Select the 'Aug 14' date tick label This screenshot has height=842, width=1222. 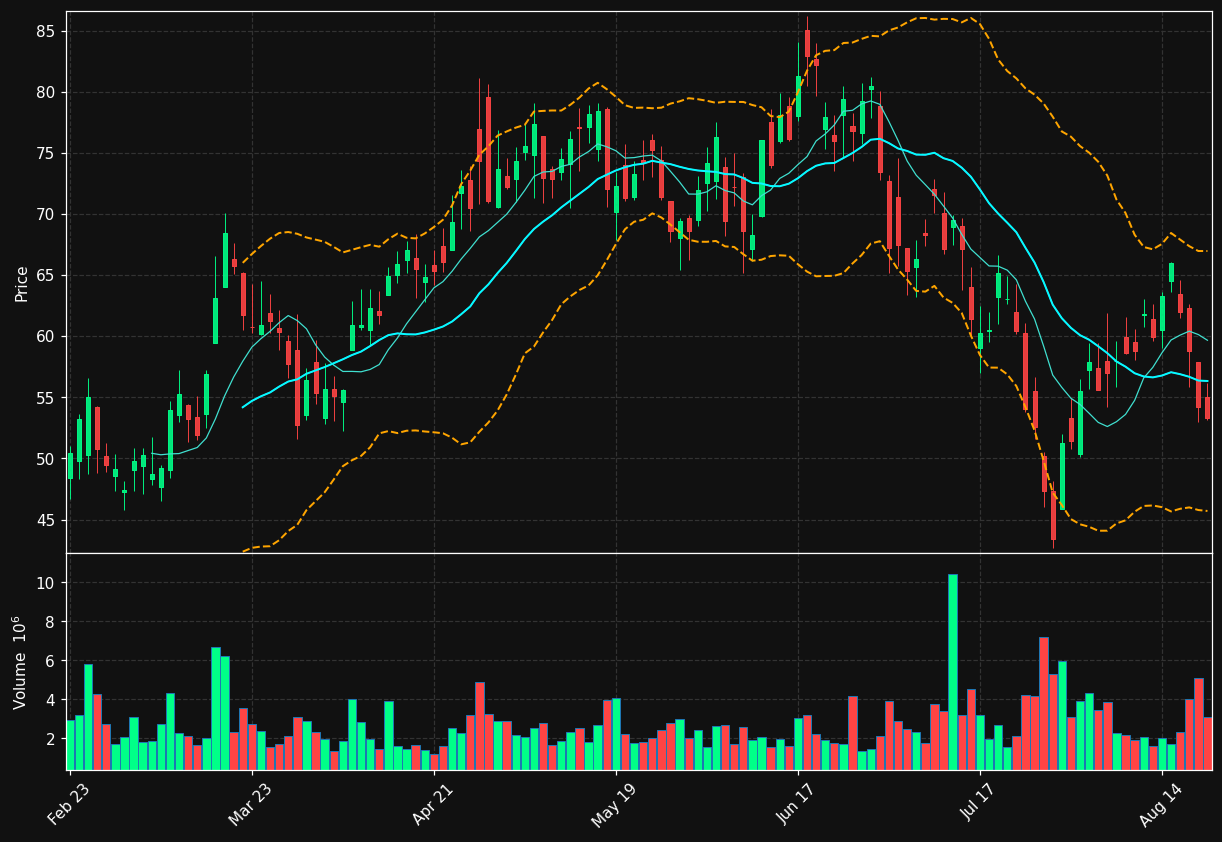1159,805
